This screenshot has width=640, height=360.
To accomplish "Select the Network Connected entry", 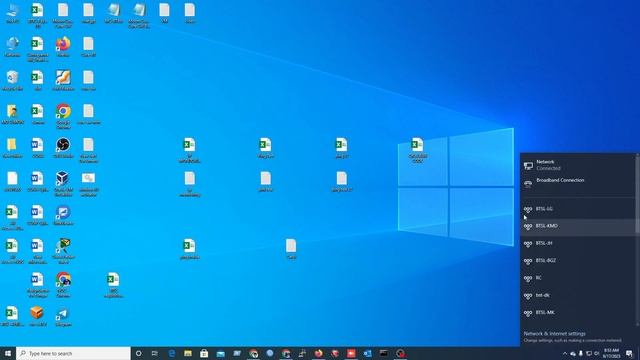I will [577, 165].
